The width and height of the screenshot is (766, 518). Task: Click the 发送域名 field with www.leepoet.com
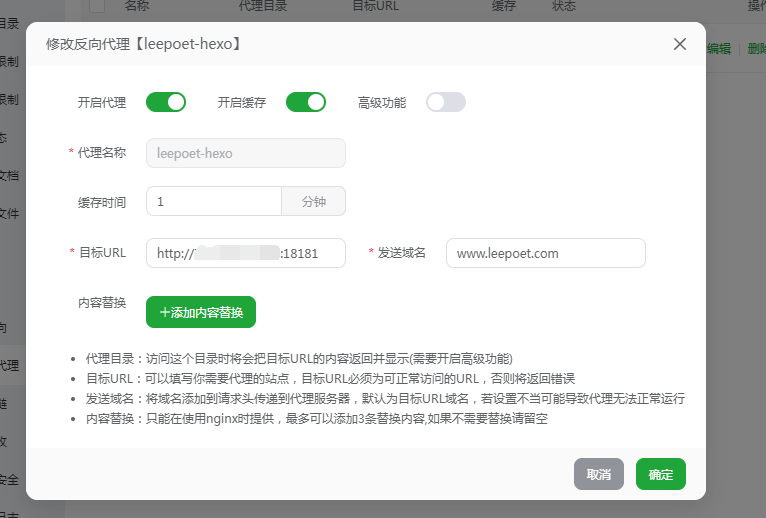(x=546, y=253)
